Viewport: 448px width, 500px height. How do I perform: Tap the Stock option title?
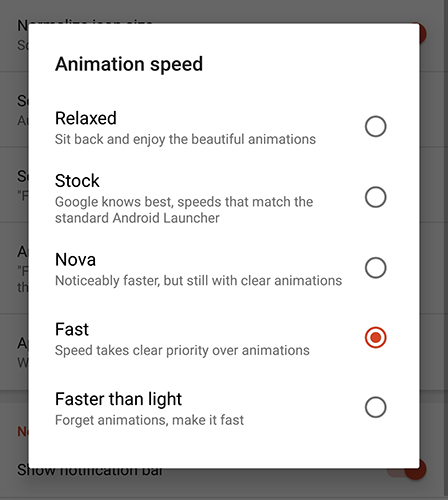tap(77, 181)
